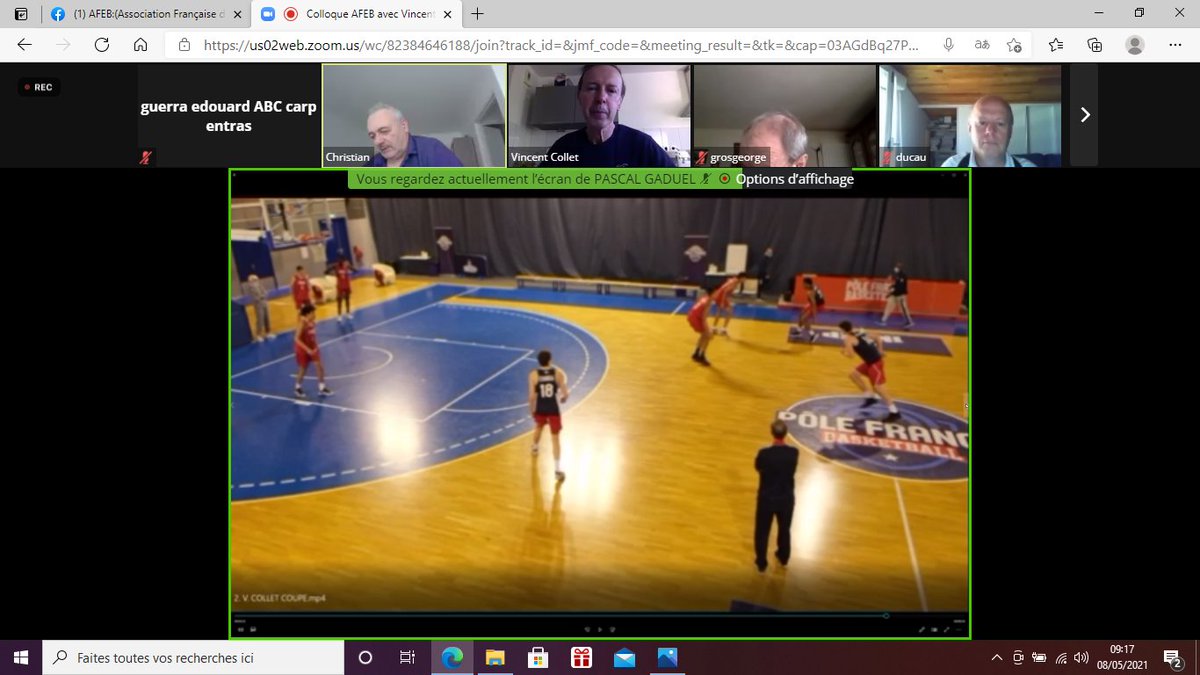Expand more participants with the right chevron

tap(1084, 115)
